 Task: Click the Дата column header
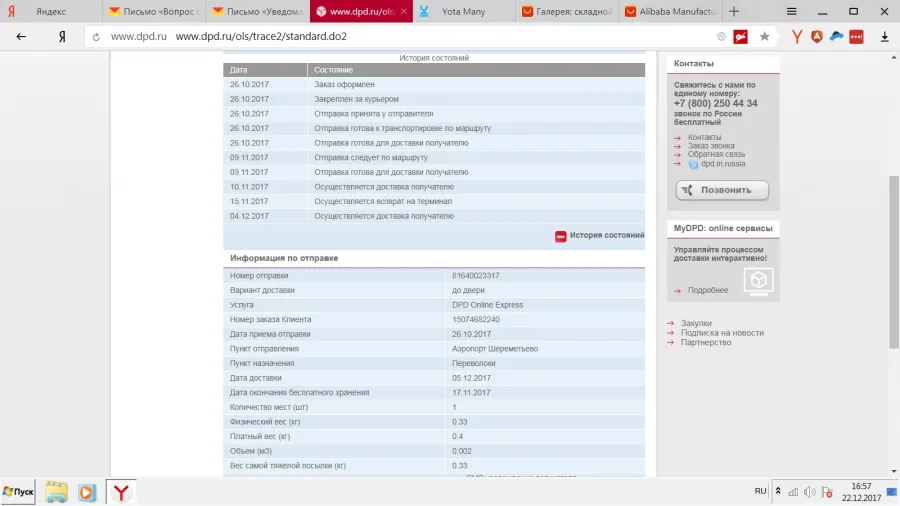(x=265, y=70)
